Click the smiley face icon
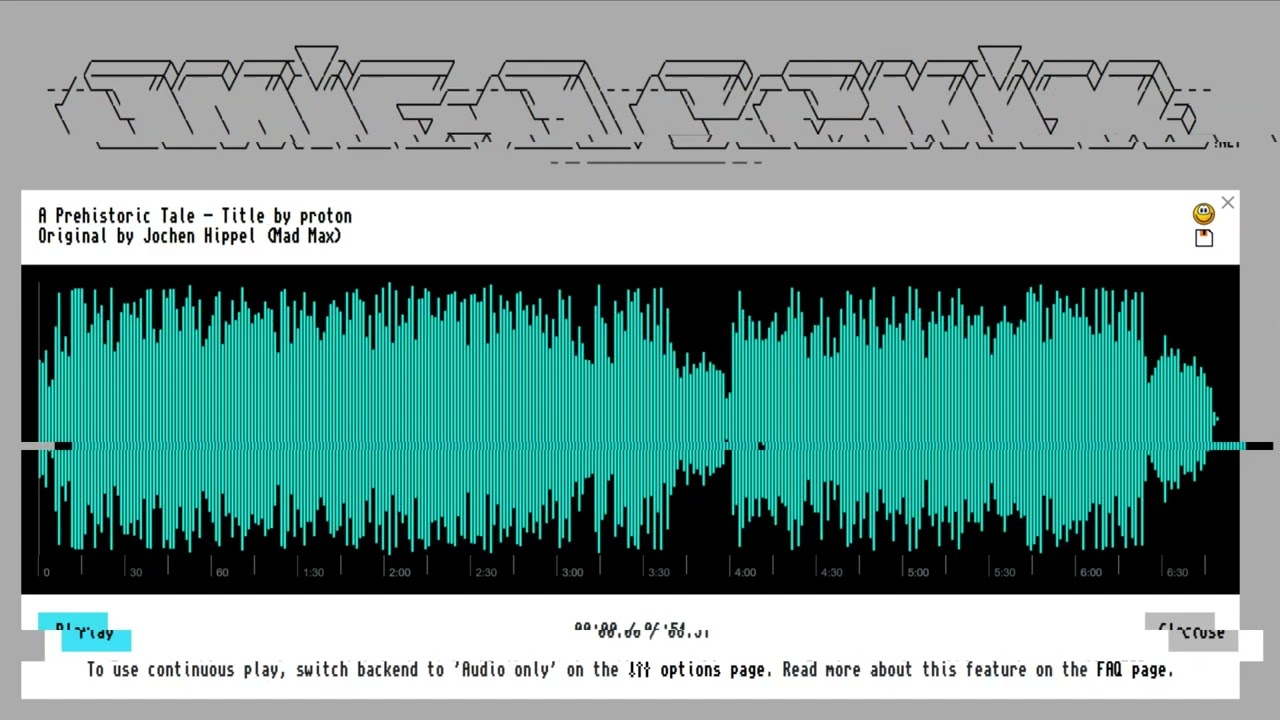Image resolution: width=1280 pixels, height=720 pixels. [1203, 214]
